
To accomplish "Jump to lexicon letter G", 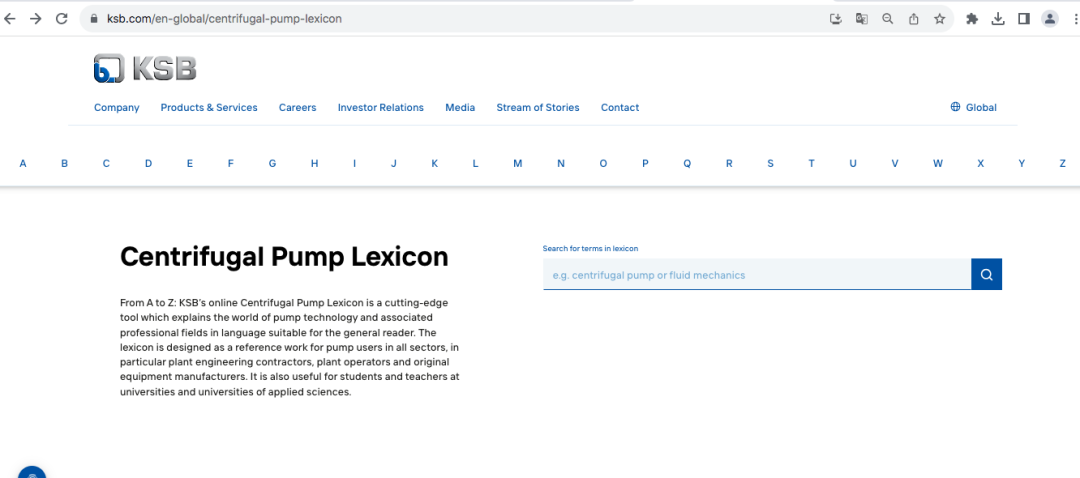I will [x=272, y=163].
